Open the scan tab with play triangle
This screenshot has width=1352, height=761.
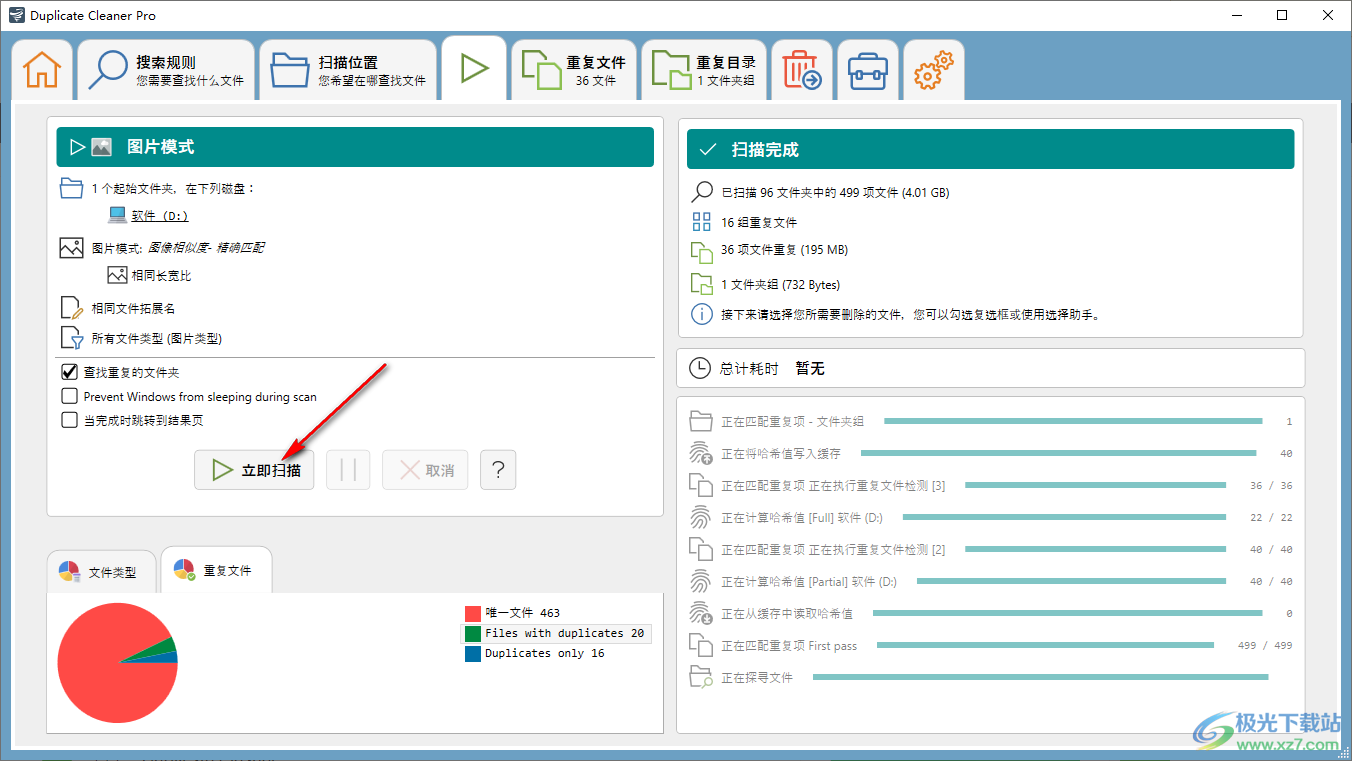pos(474,68)
